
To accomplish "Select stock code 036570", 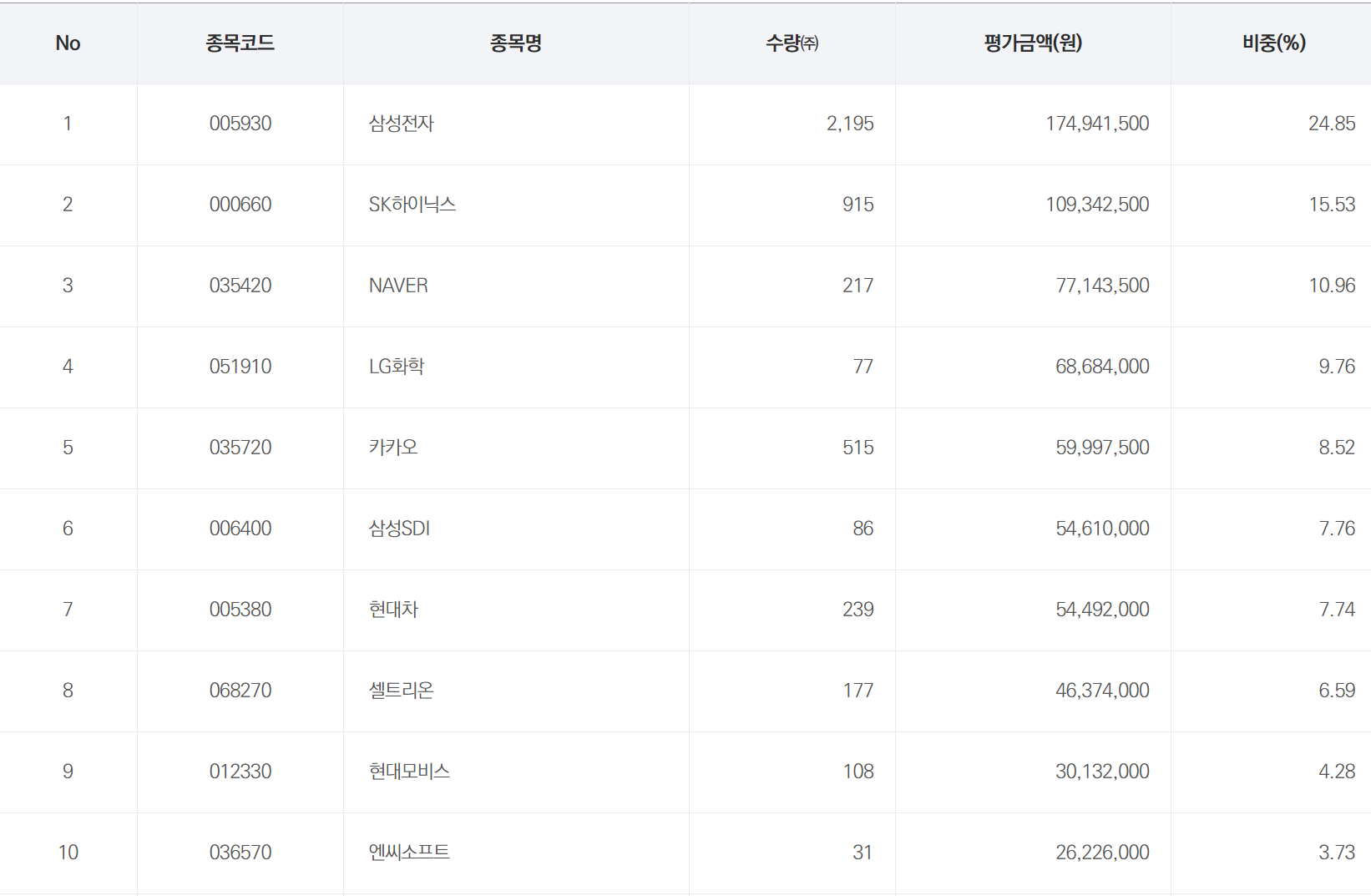I will [x=240, y=853].
